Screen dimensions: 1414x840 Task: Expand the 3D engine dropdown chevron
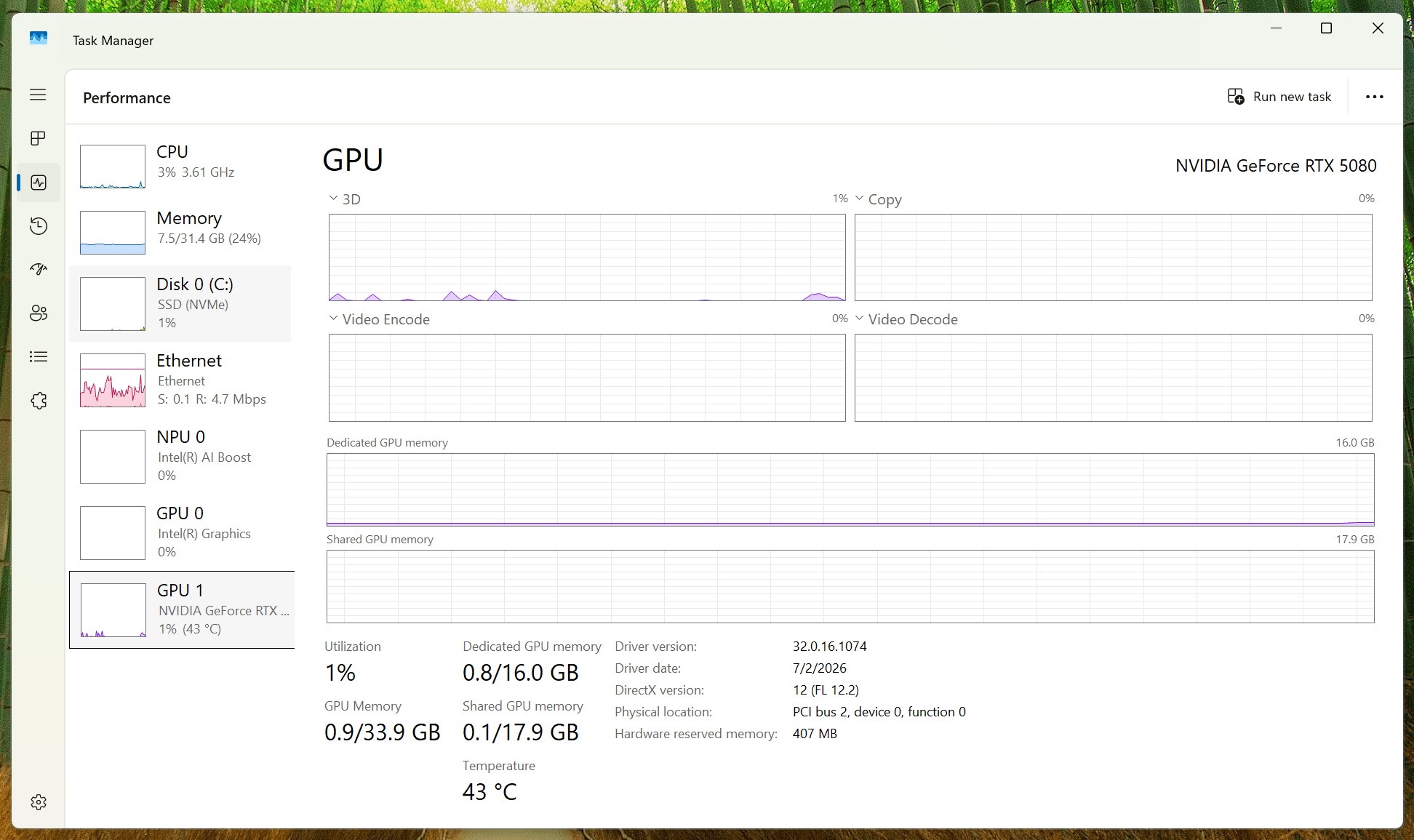333,198
